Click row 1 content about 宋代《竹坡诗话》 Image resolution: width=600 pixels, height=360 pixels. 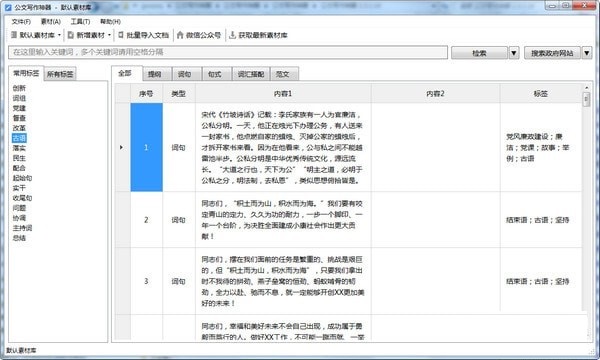(282, 147)
